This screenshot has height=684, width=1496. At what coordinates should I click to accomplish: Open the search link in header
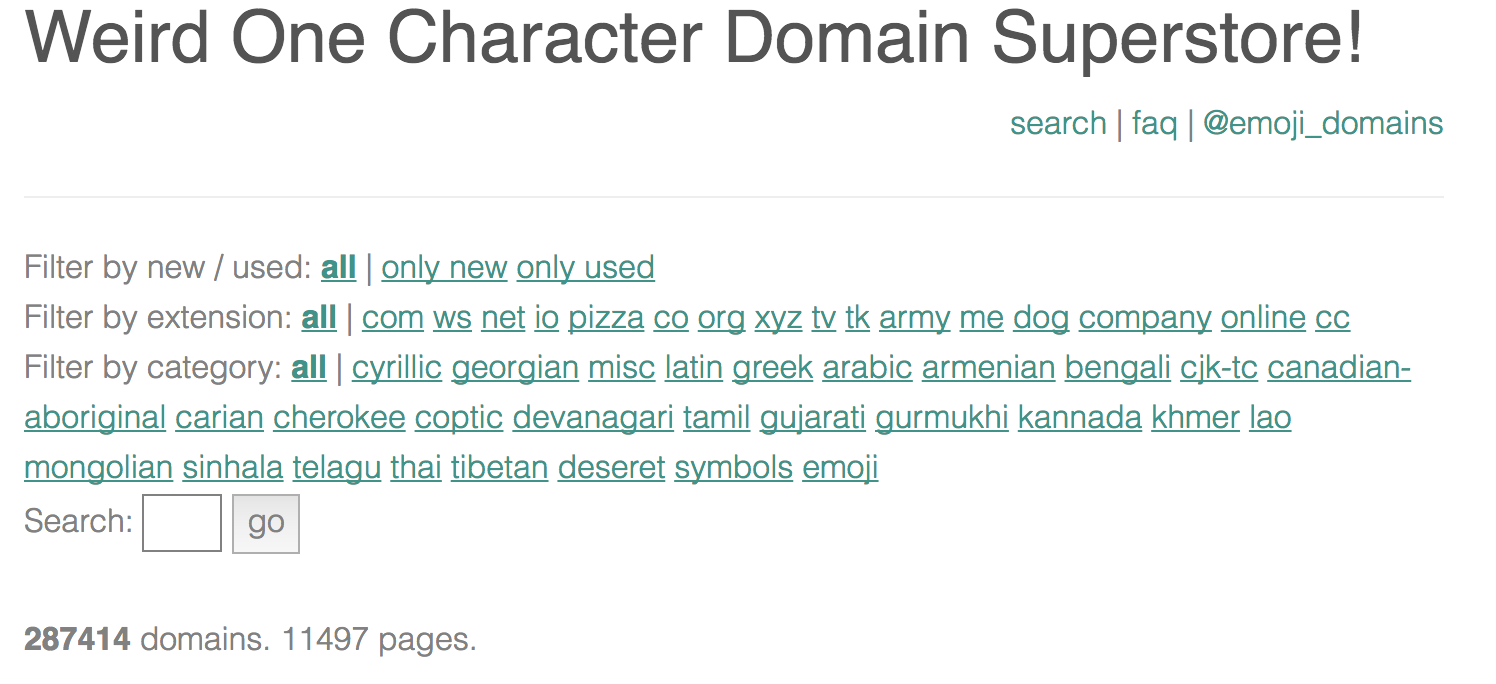pyautogui.click(x=1057, y=123)
